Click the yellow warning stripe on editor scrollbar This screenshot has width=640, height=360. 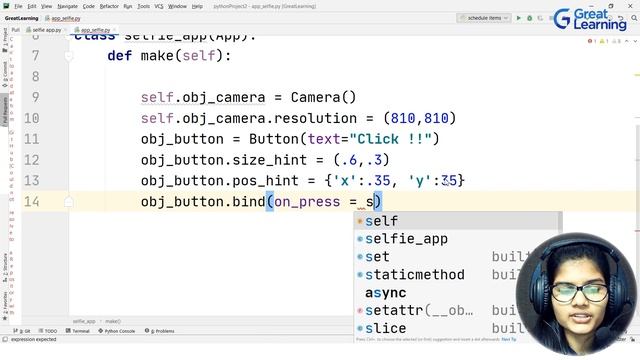(637, 75)
